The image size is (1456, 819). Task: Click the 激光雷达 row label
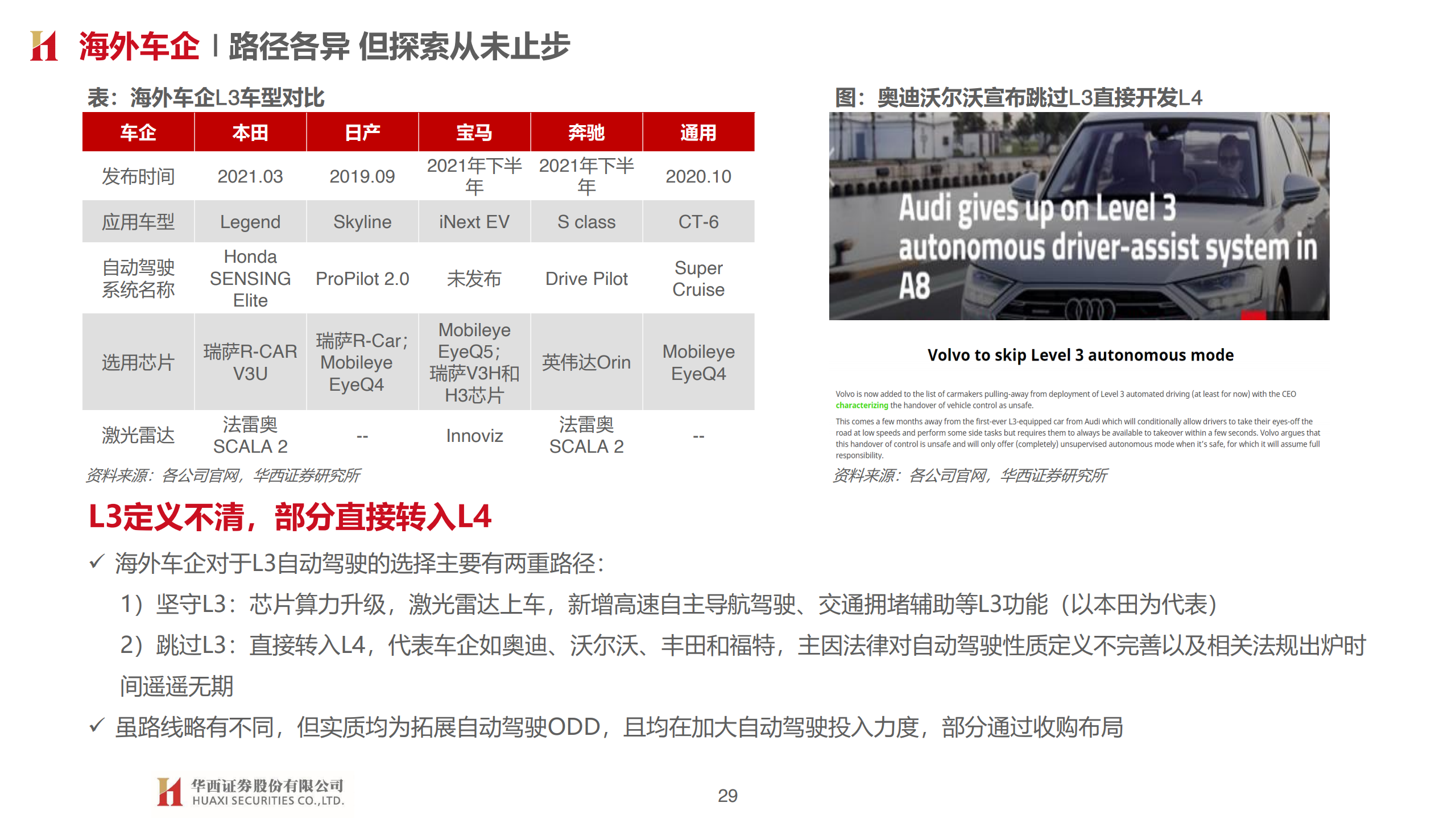tap(138, 435)
